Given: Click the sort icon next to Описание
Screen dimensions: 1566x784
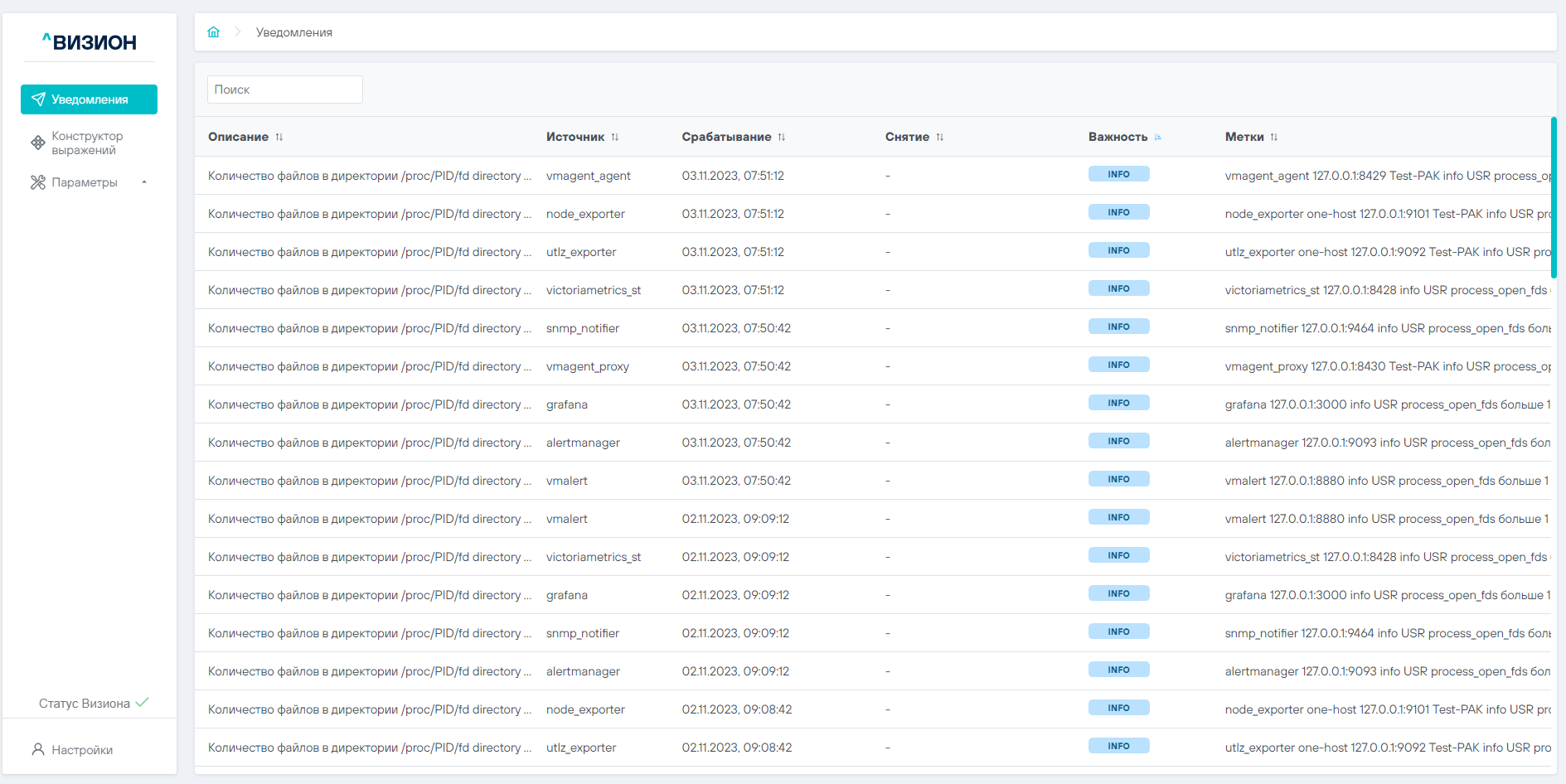Looking at the screenshot, I should pos(279,138).
